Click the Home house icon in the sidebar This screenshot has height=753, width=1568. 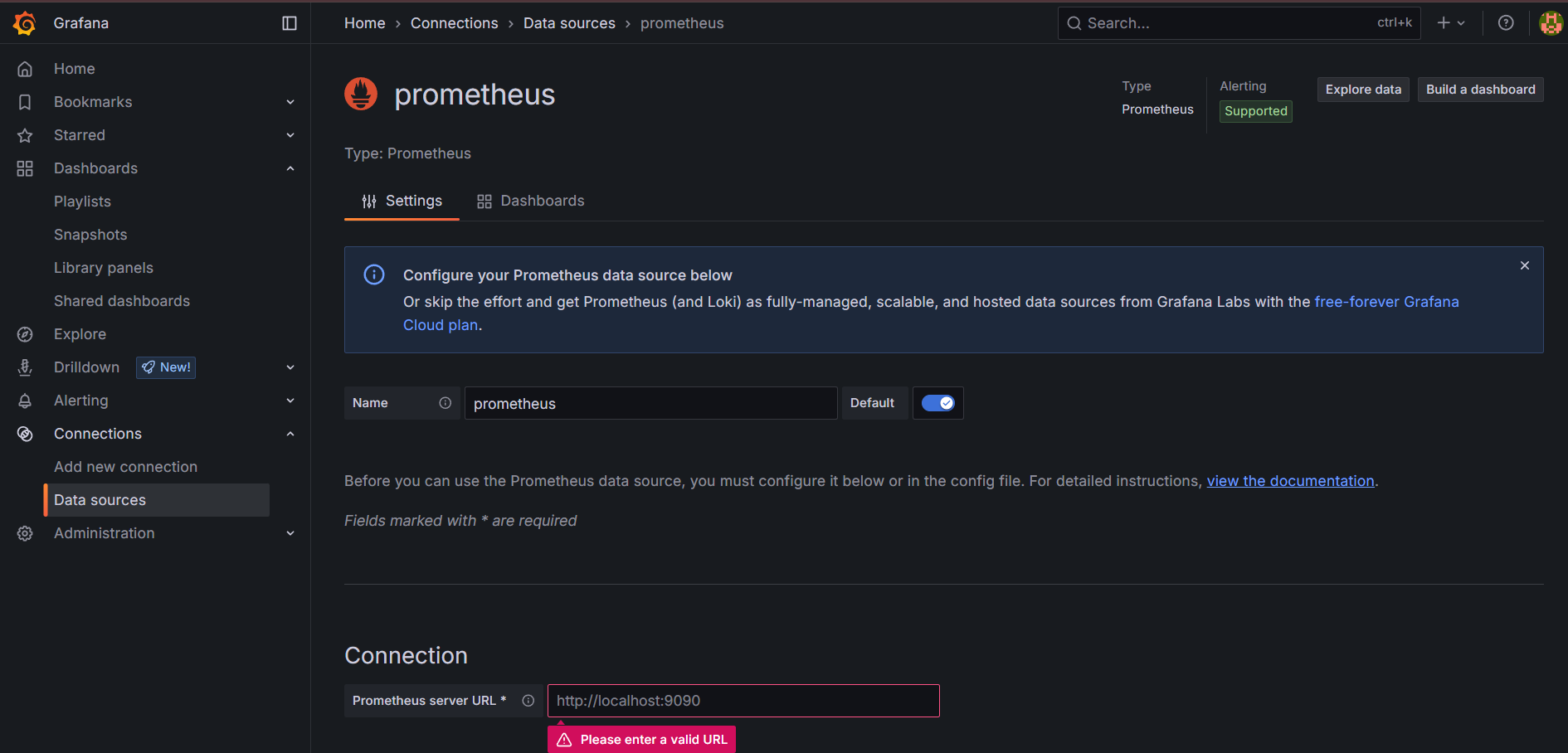click(25, 69)
